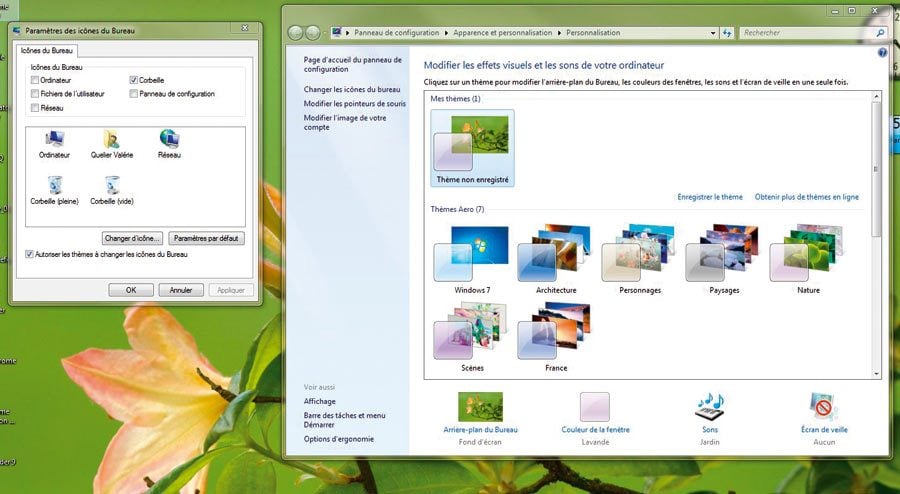This screenshot has width=900, height=494.
Task: Toggle Autoriser les thèmes à changer les icônes
Action: [29, 254]
